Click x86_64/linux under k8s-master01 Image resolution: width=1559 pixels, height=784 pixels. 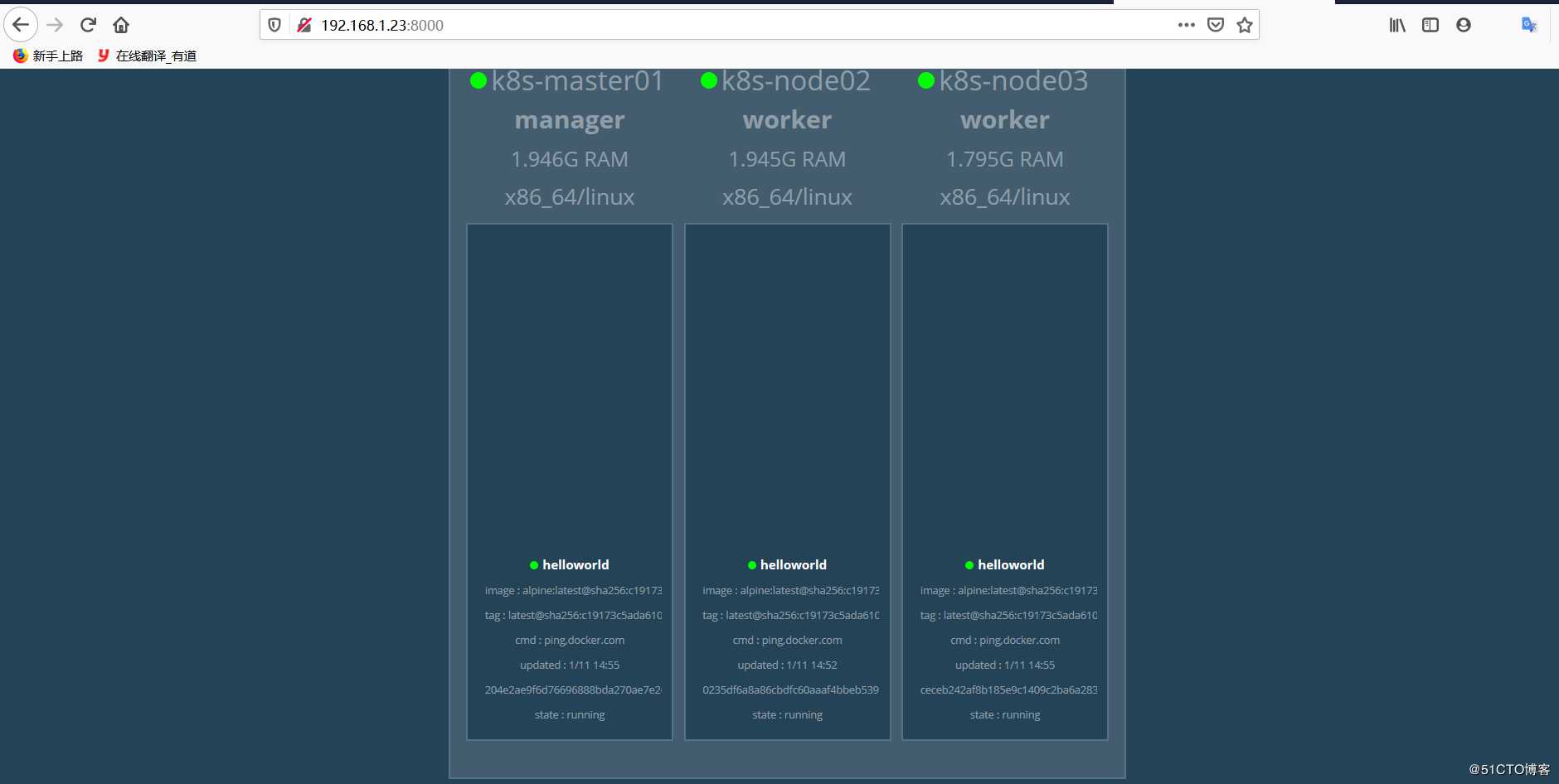(570, 197)
